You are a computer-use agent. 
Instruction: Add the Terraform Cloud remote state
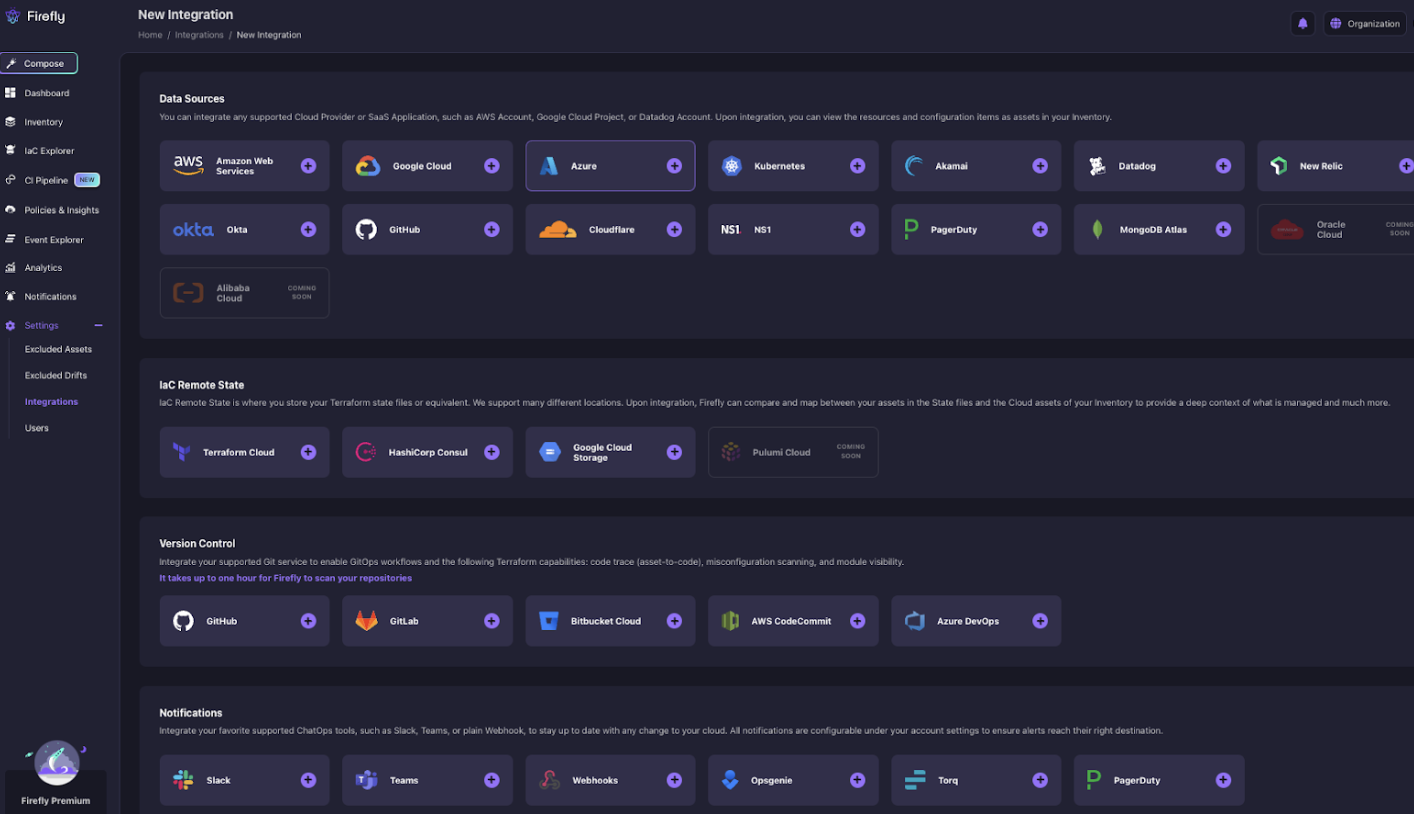click(308, 452)
